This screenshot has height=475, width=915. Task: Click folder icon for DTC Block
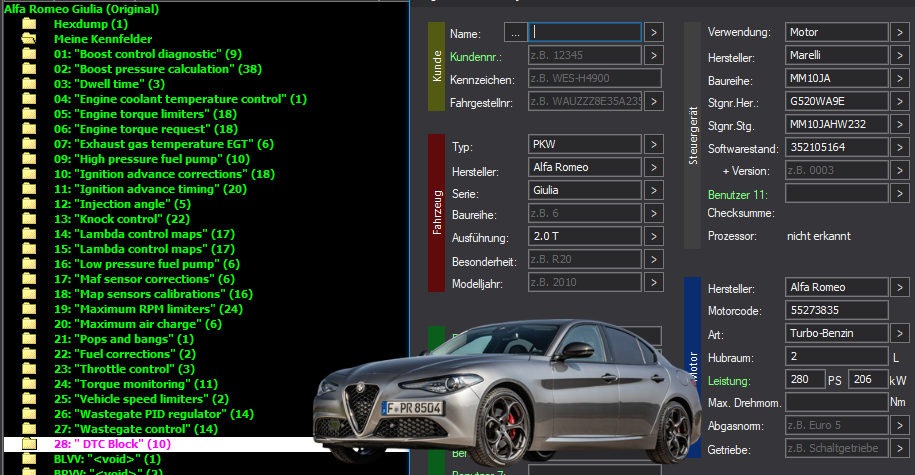[x=29, y=444]
